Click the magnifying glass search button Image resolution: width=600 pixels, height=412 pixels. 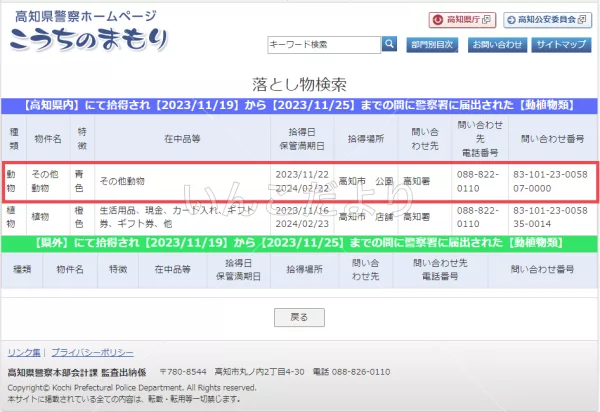[x=389, y=45]
